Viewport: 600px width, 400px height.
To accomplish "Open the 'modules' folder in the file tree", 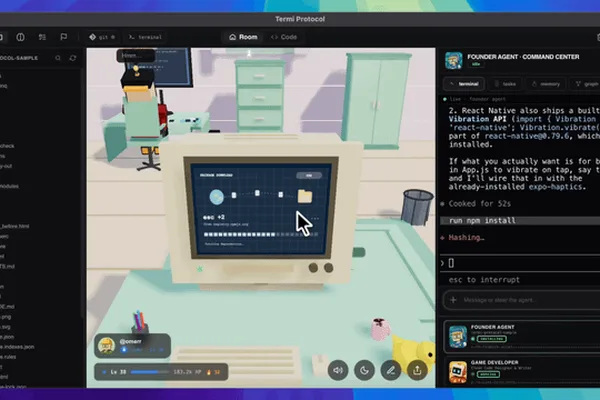I will tap(9, 186).
